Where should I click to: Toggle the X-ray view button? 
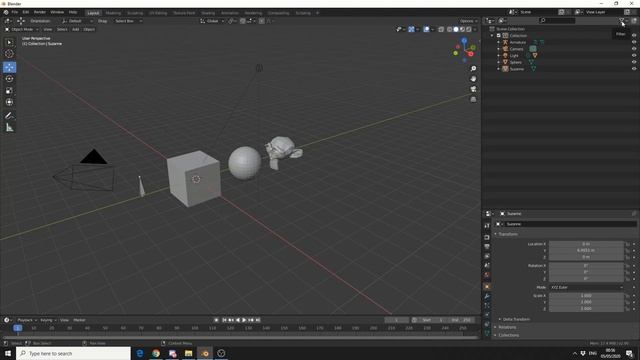click(441, 29)
